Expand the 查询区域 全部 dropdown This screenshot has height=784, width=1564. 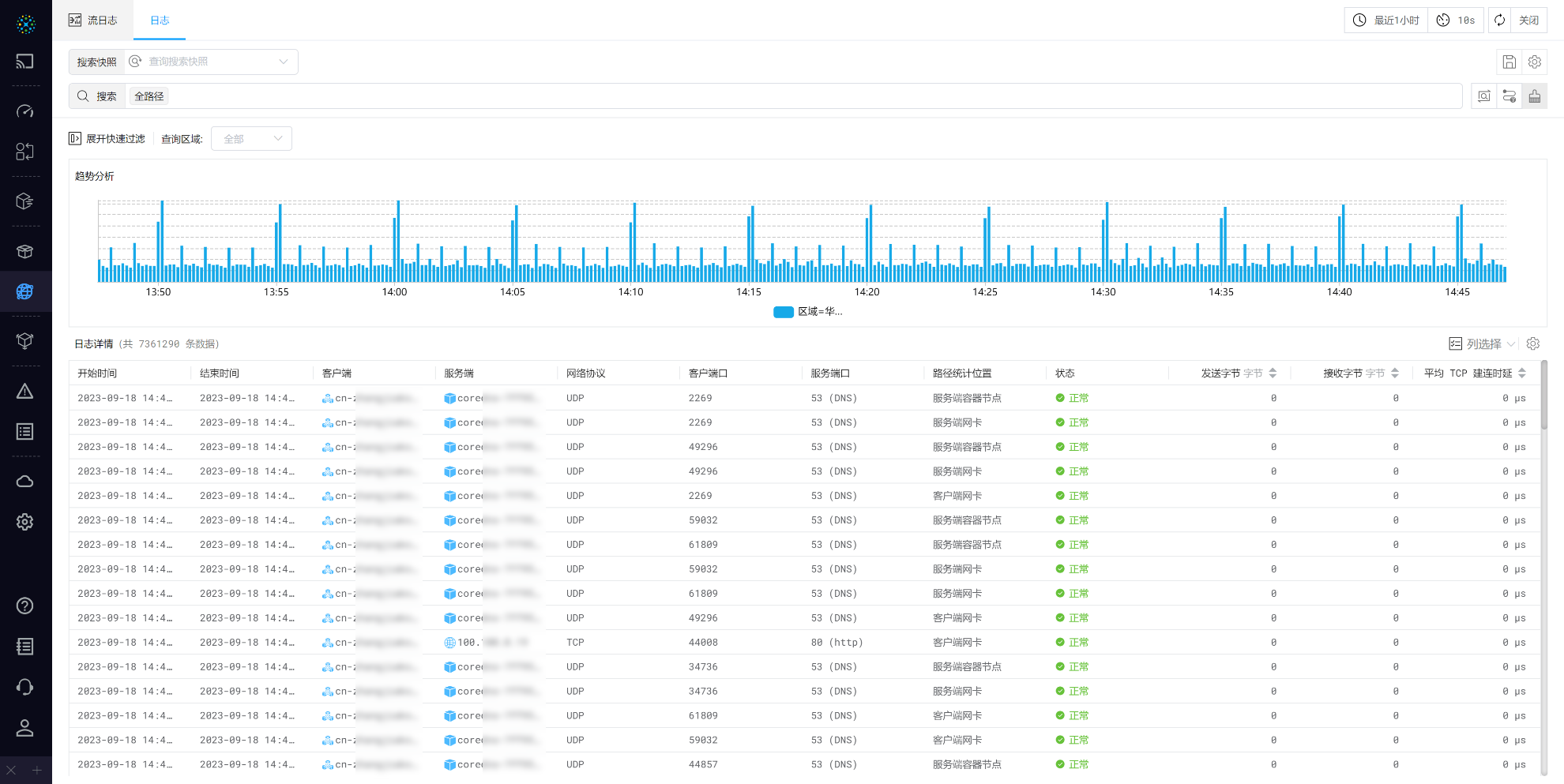(251, 139)
